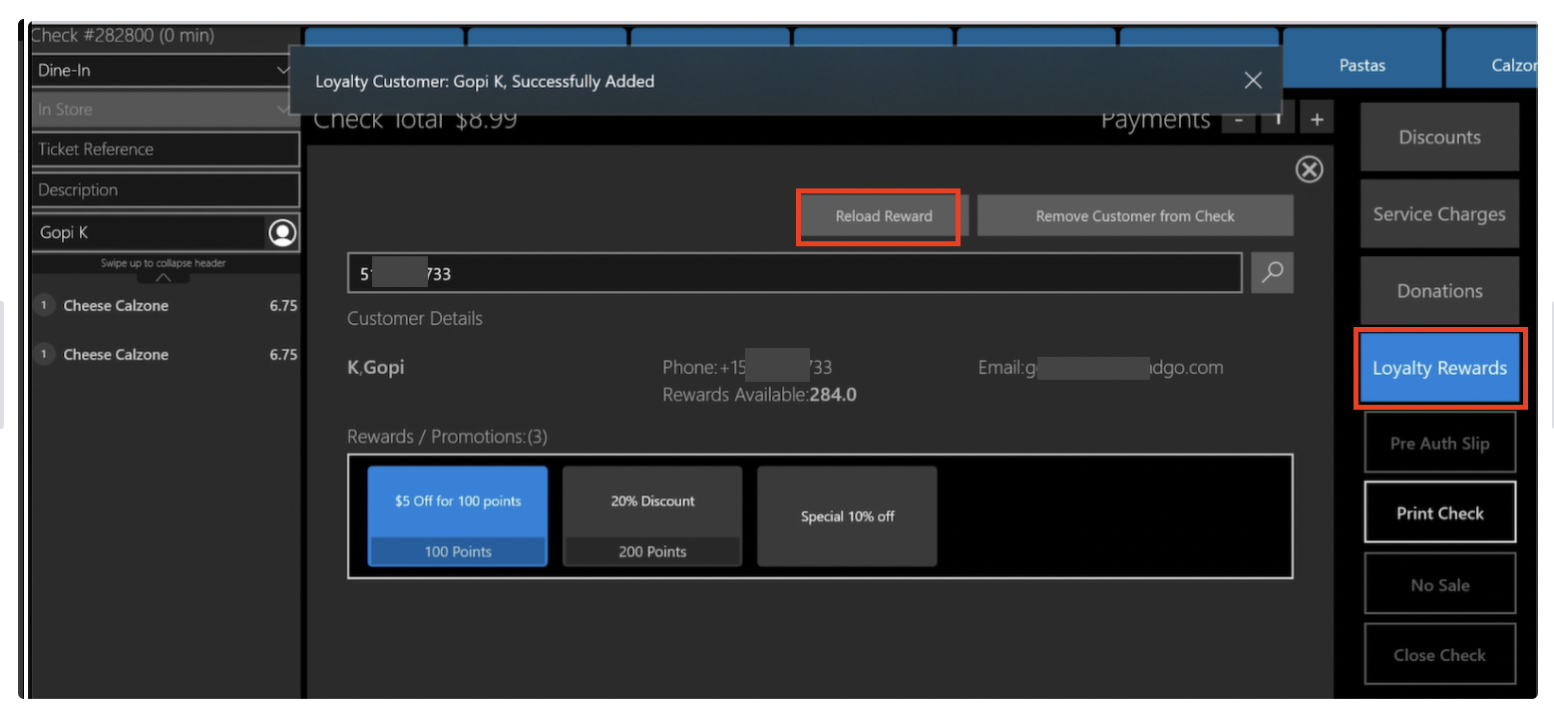
Task: Click the customer profile icon beside Gopi K
Action: point(282,233)
